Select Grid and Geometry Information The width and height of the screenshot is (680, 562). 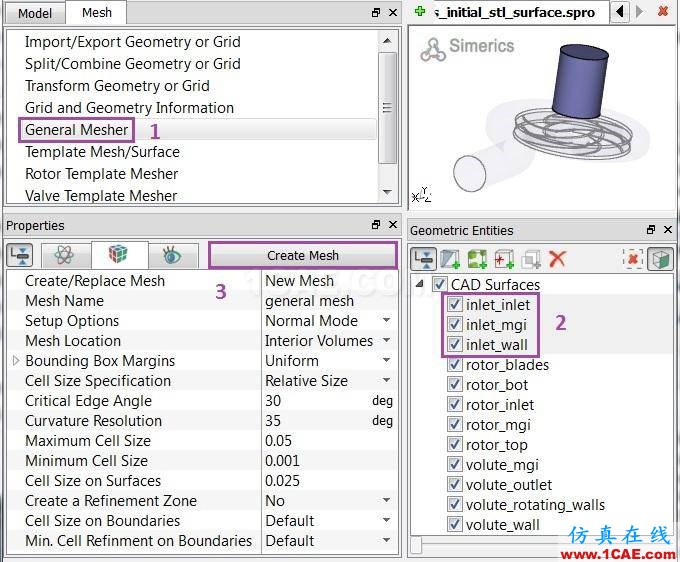tap(129, 107)
